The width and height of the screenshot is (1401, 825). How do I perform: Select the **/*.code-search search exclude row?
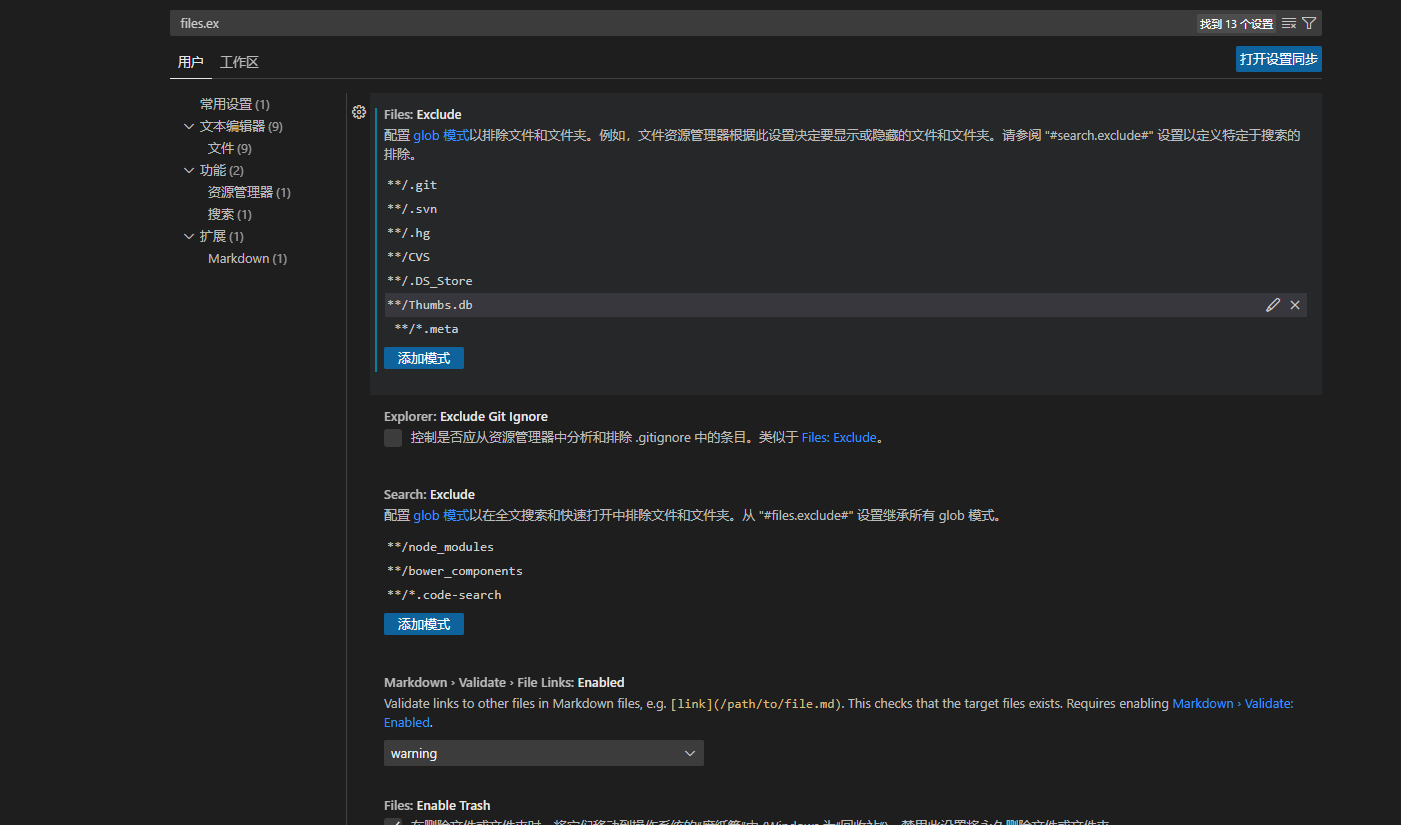click(845, 595)
